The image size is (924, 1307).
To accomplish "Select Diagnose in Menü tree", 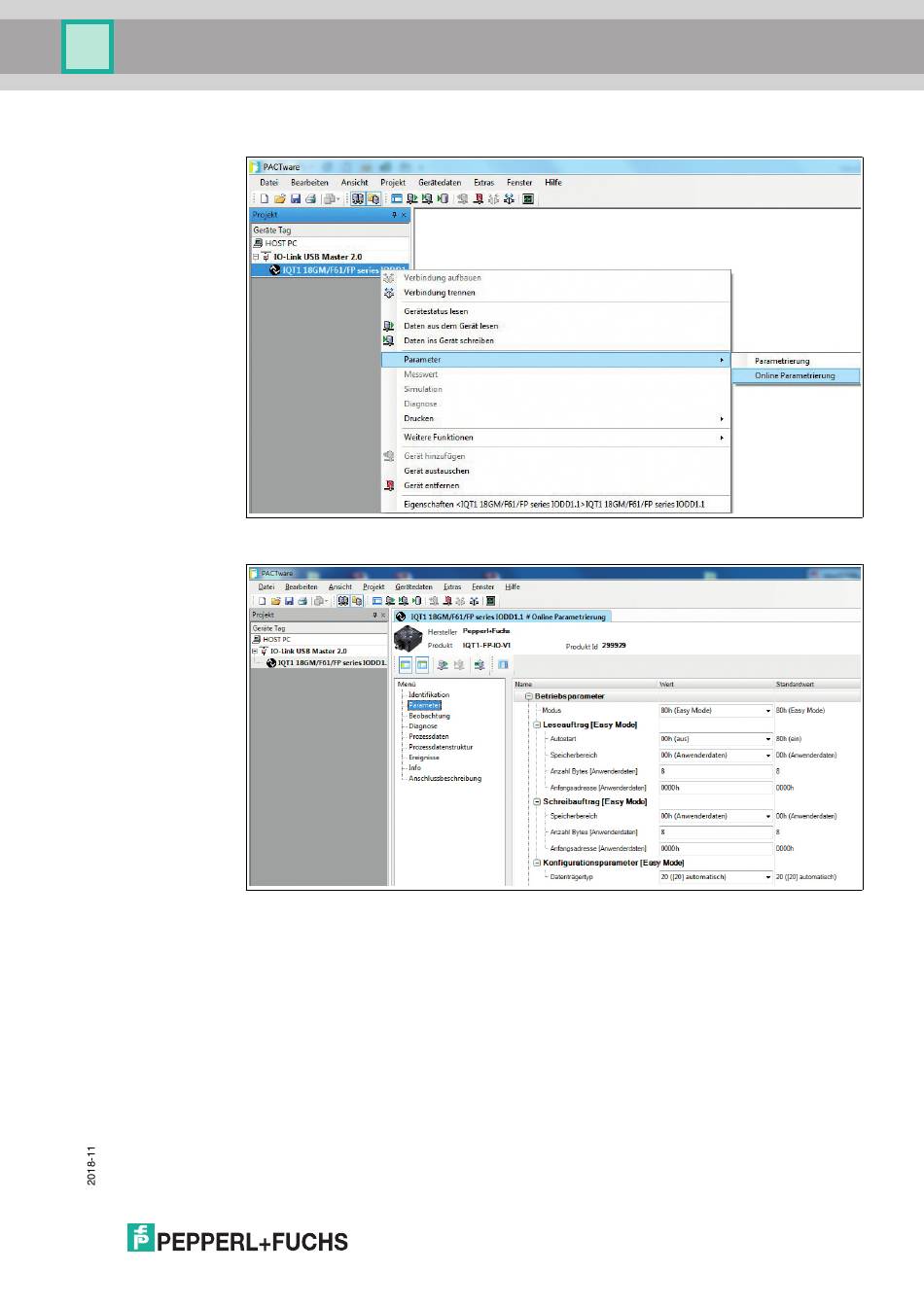I will coord(423,726).
